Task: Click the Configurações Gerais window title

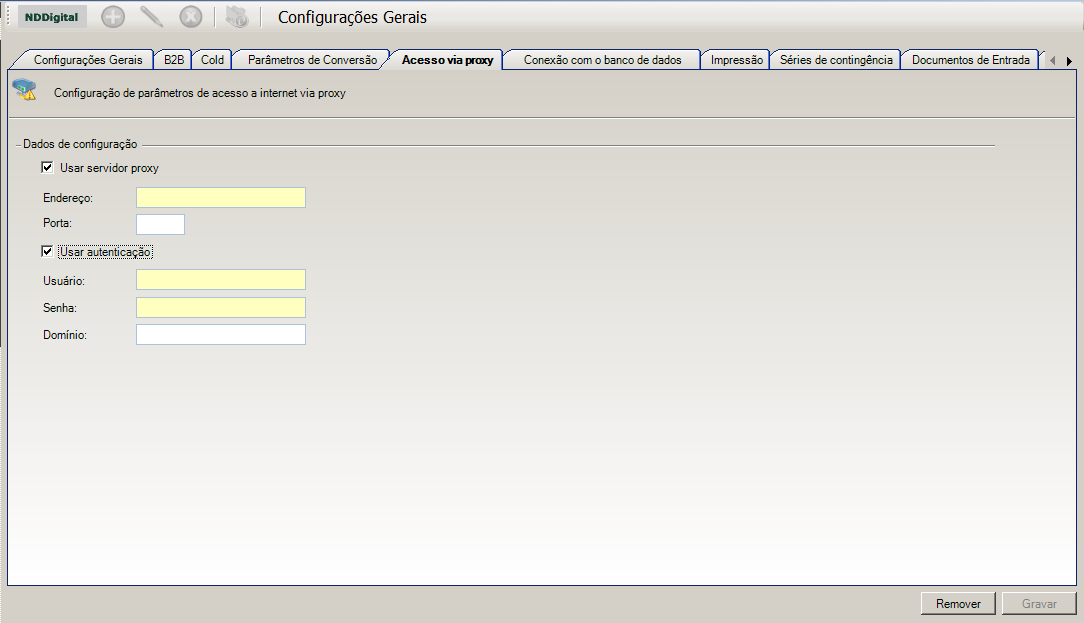Action: click(x=352, y=17)
